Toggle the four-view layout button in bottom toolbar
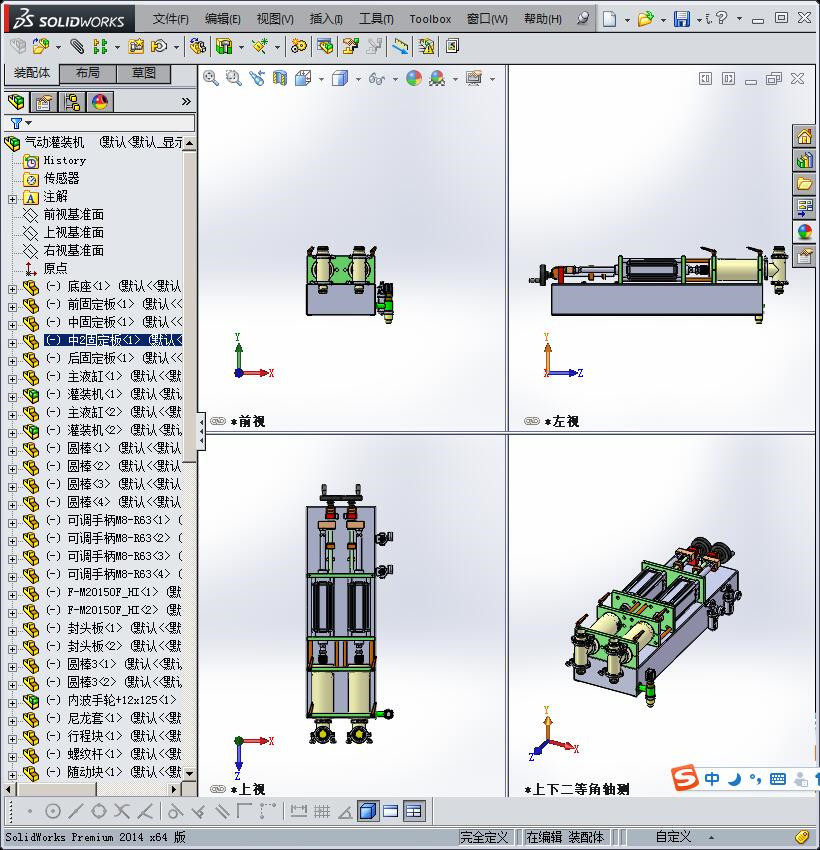This screenshot has height=850, width=820. tap(414, 811)
